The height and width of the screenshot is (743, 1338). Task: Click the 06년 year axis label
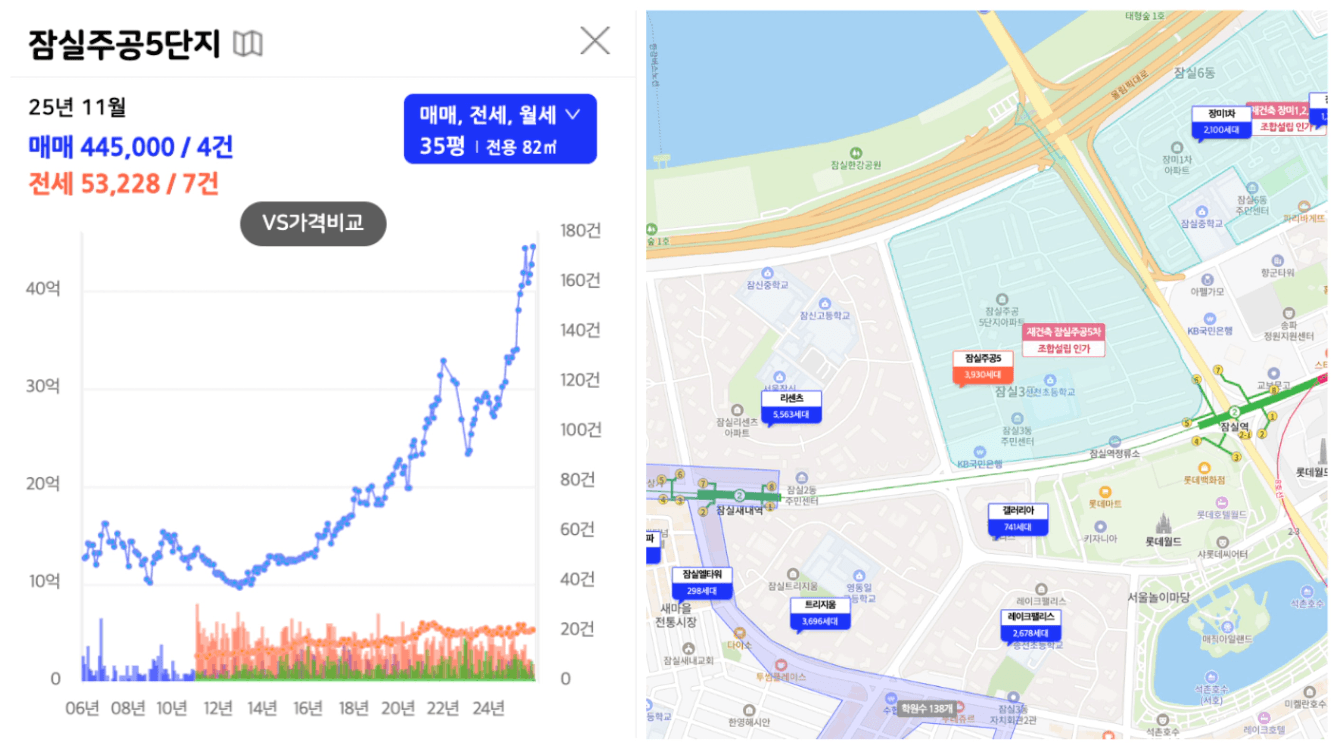(83, 708)
